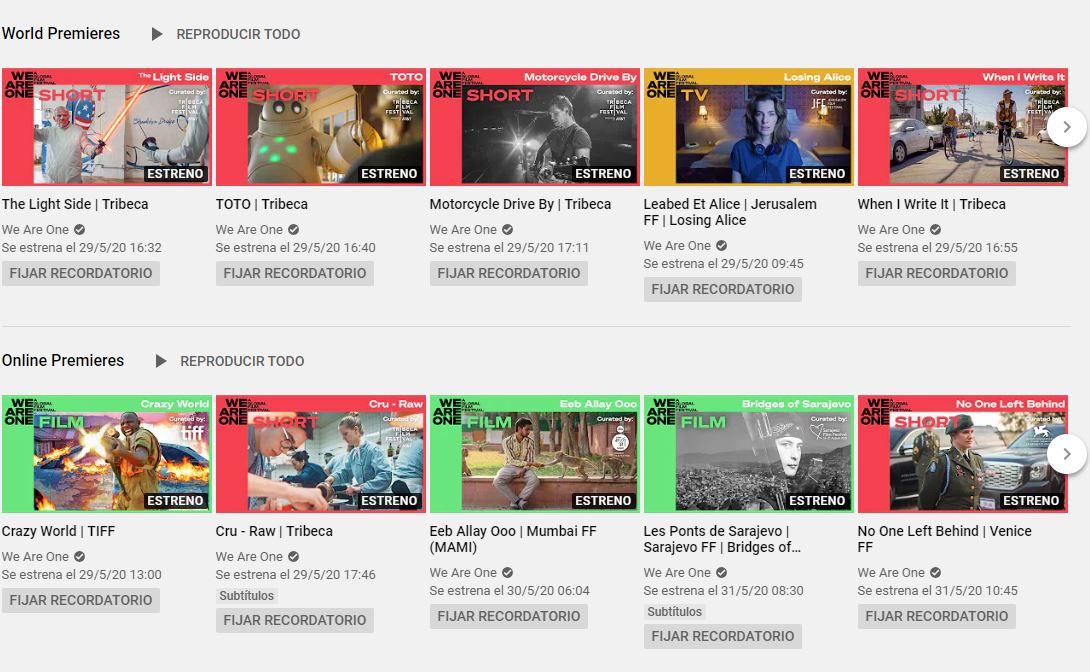Set reminder for No One Left Behind
1090x672 pixels.
(937, 616)
